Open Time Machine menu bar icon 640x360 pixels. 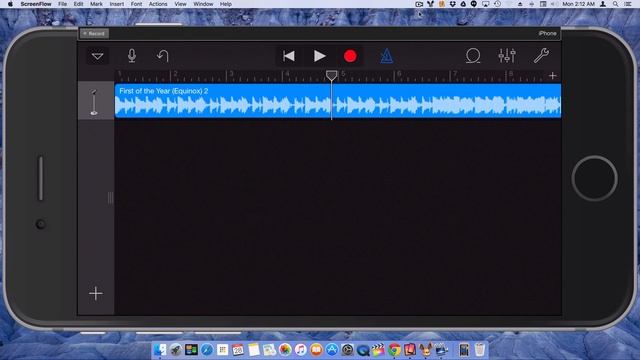[497, 4]
